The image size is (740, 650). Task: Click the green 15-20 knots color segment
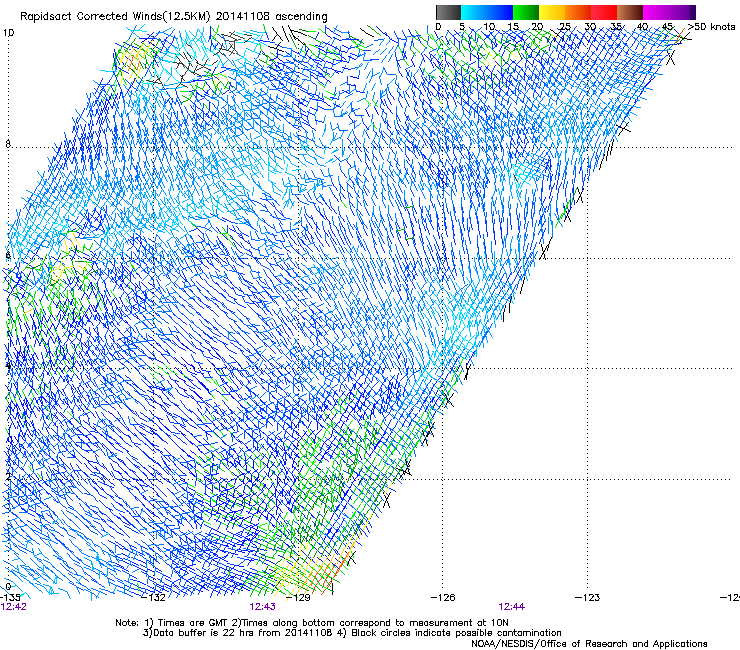526,12
